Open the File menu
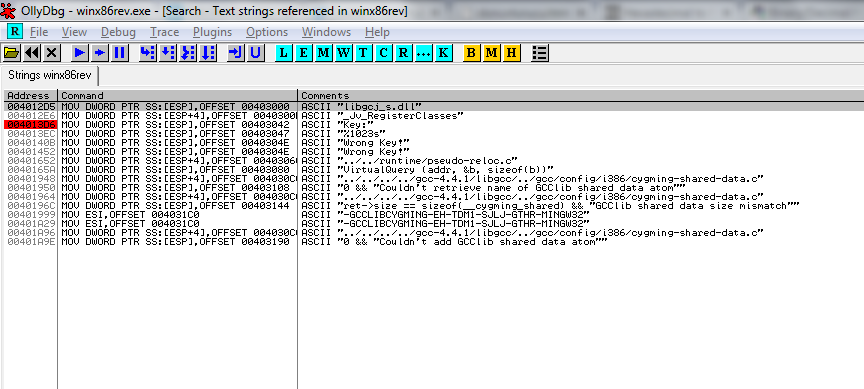 click(x=39, y=32)
